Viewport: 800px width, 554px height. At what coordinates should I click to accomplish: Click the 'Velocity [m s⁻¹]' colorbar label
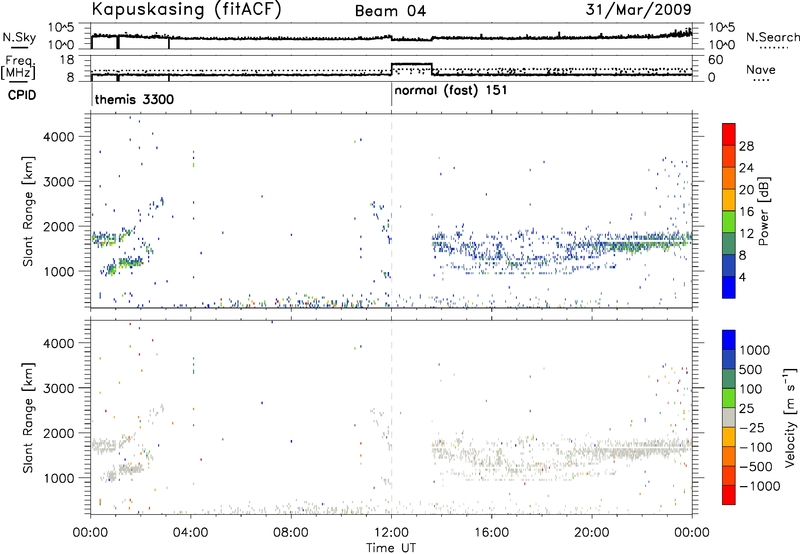click(x=790, y=417)
